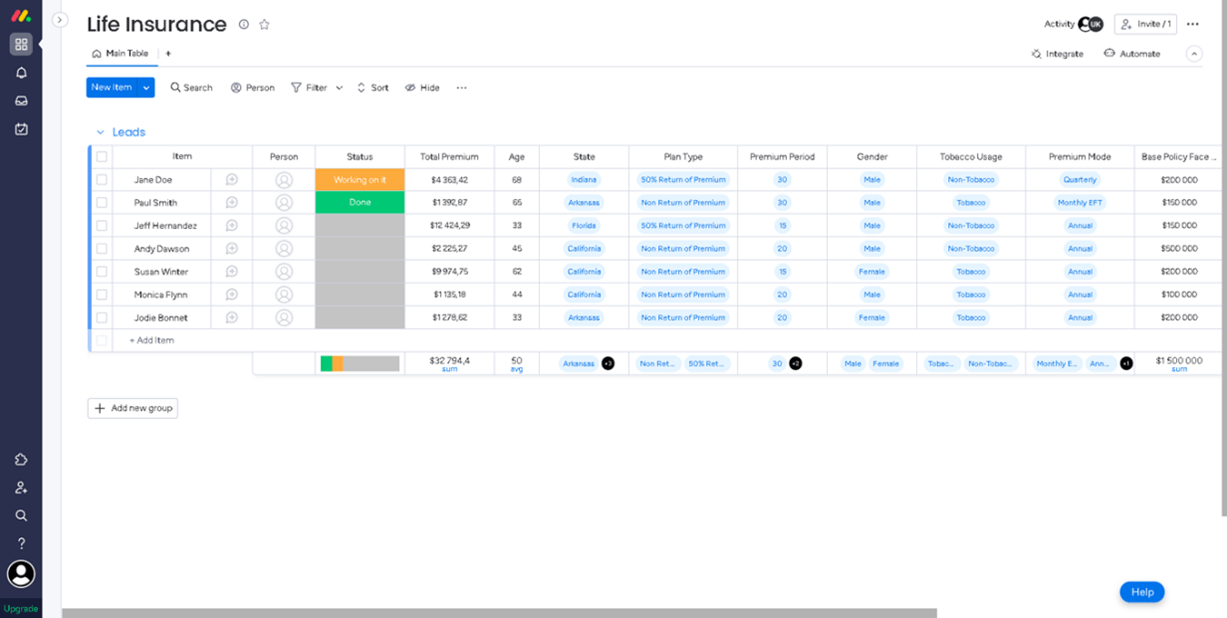Open empty status cell for Andy Dawson
Viewport: 1227px width, 618px height.
point(360,249)
